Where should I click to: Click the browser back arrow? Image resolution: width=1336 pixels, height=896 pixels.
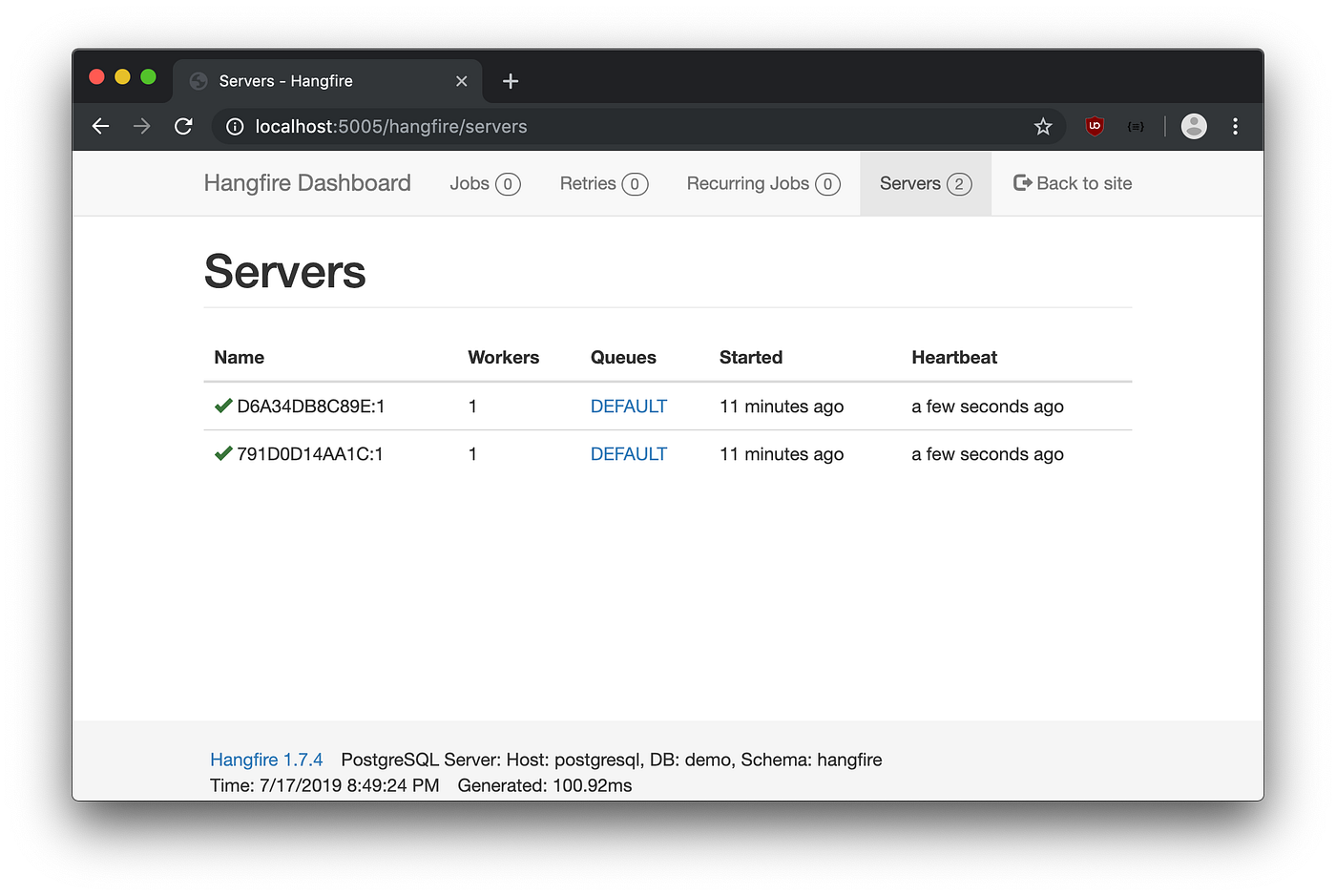point(100,126)
